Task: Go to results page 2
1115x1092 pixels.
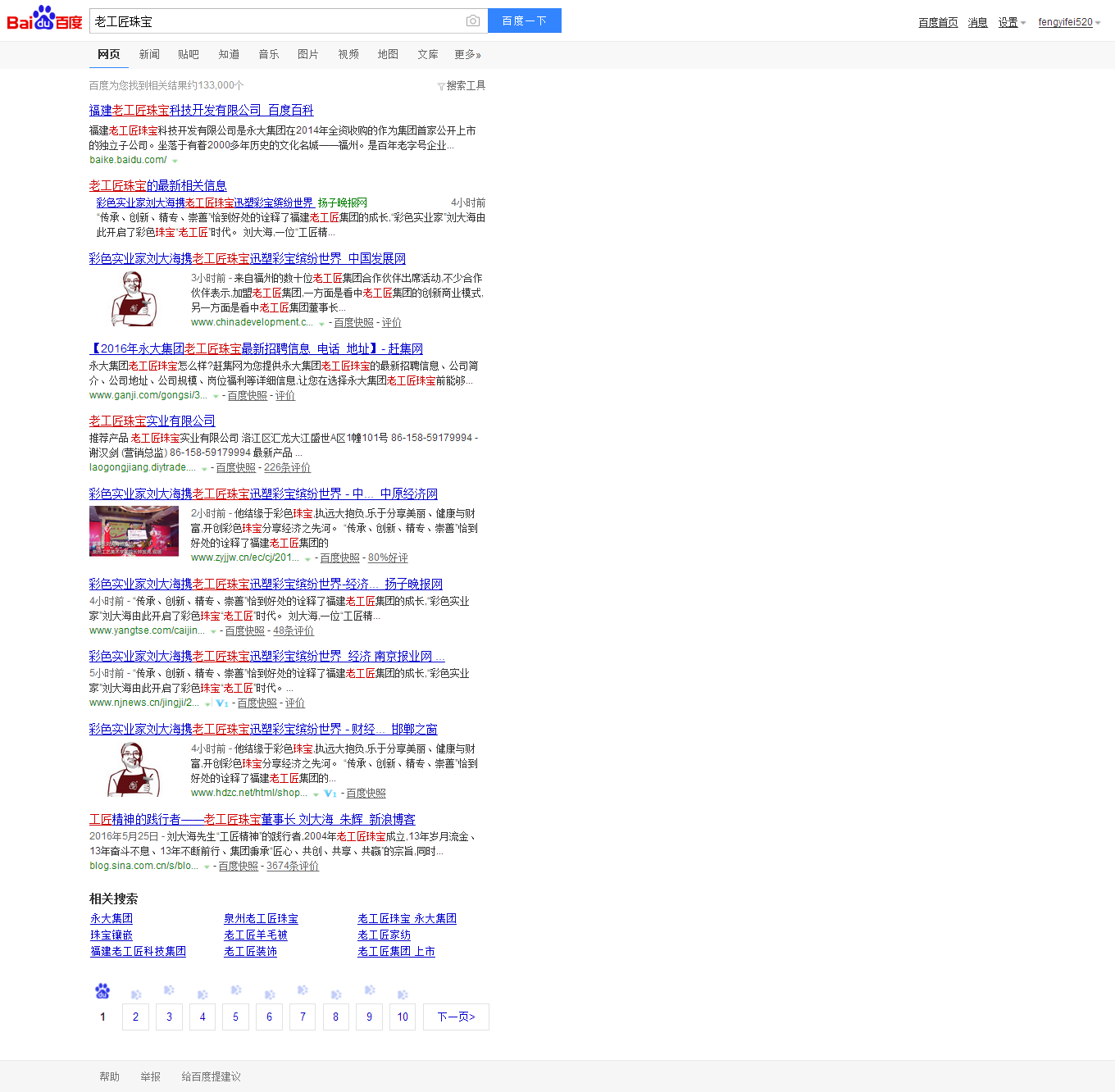Action: (x=136, y=1017)
